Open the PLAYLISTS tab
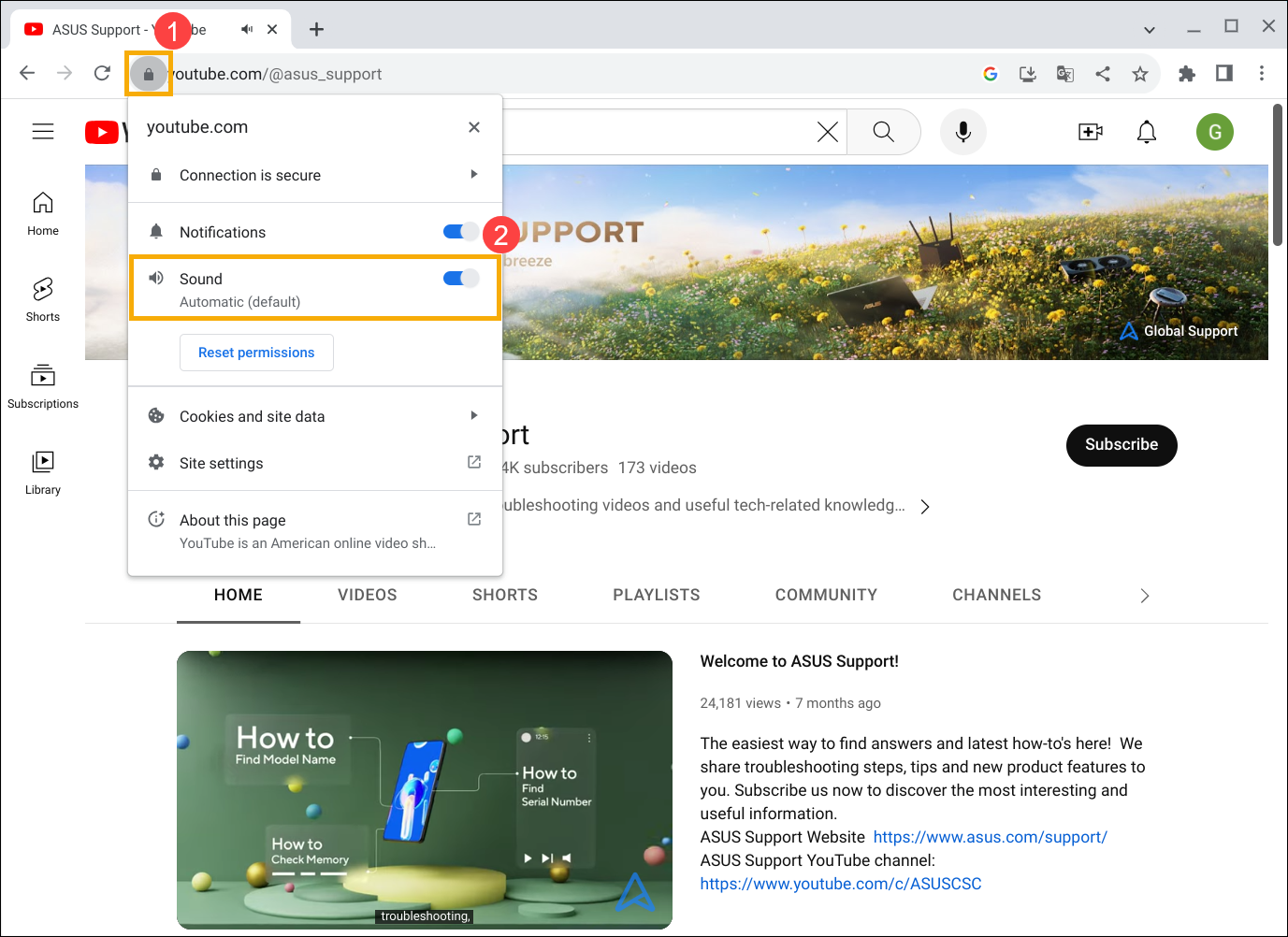The height and width of the screenshot is (937, 1288). (x=657, y=596)
